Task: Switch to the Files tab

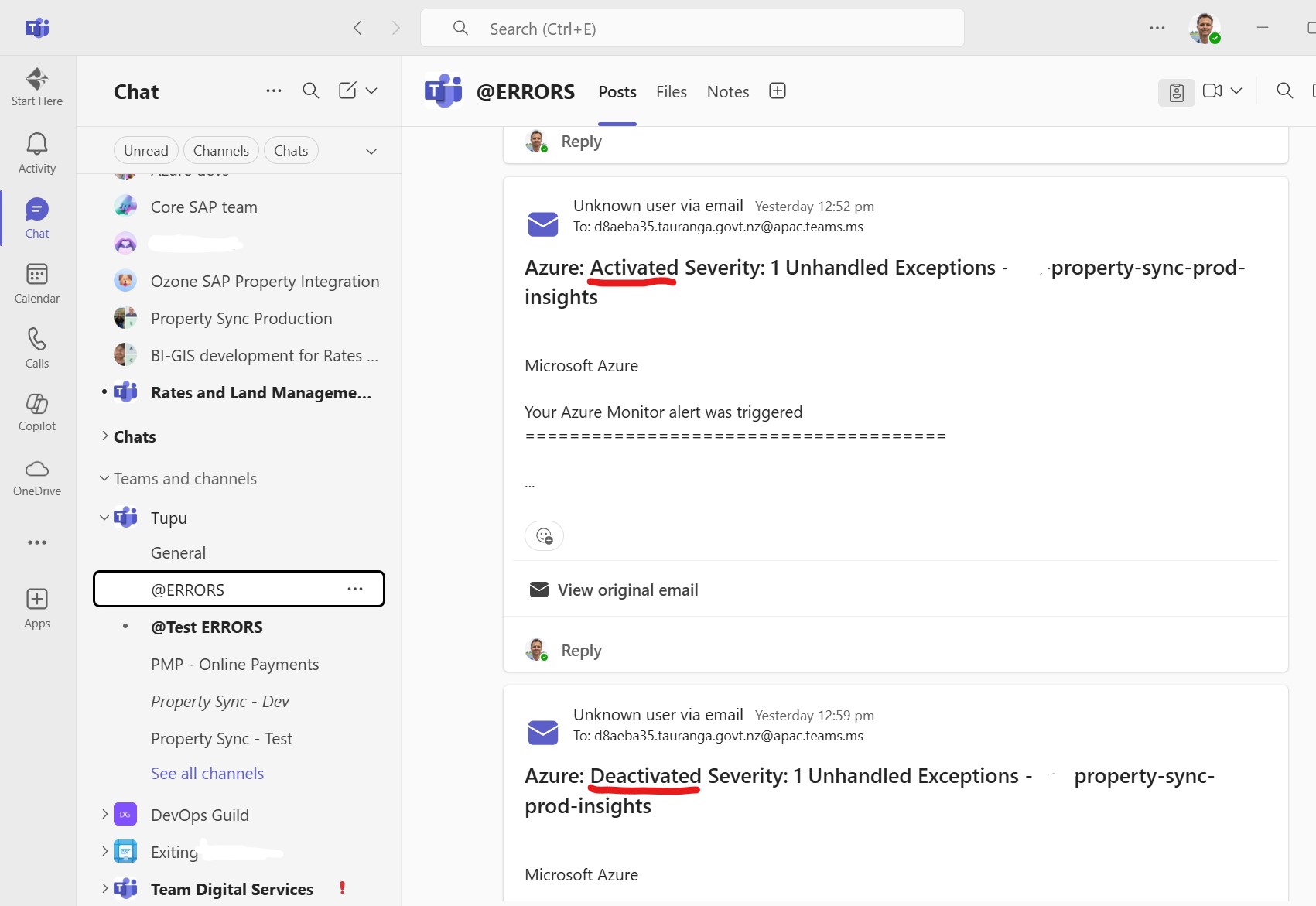Action: 671,92
